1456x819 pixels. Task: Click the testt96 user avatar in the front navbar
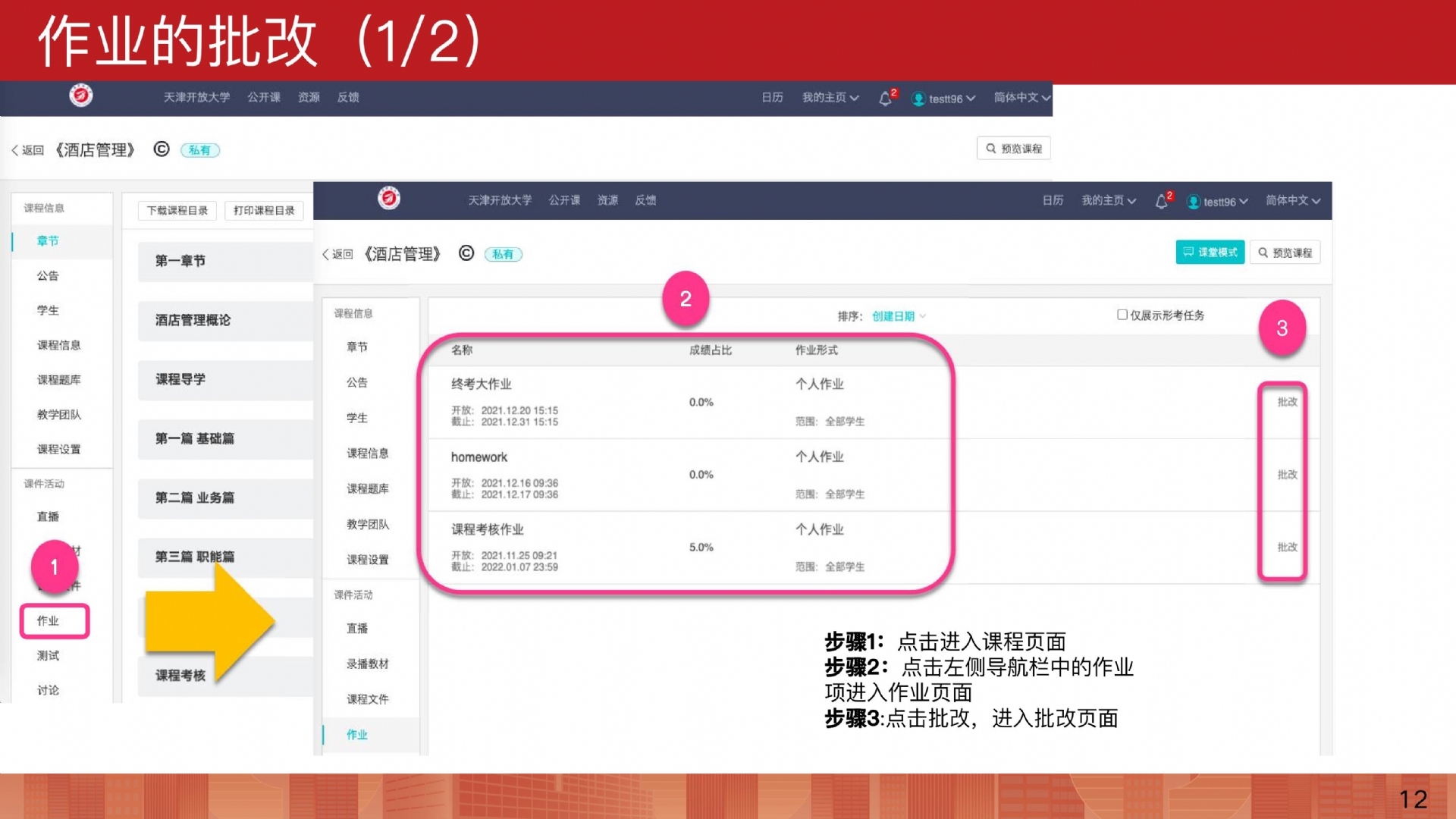pos(1194,202)
